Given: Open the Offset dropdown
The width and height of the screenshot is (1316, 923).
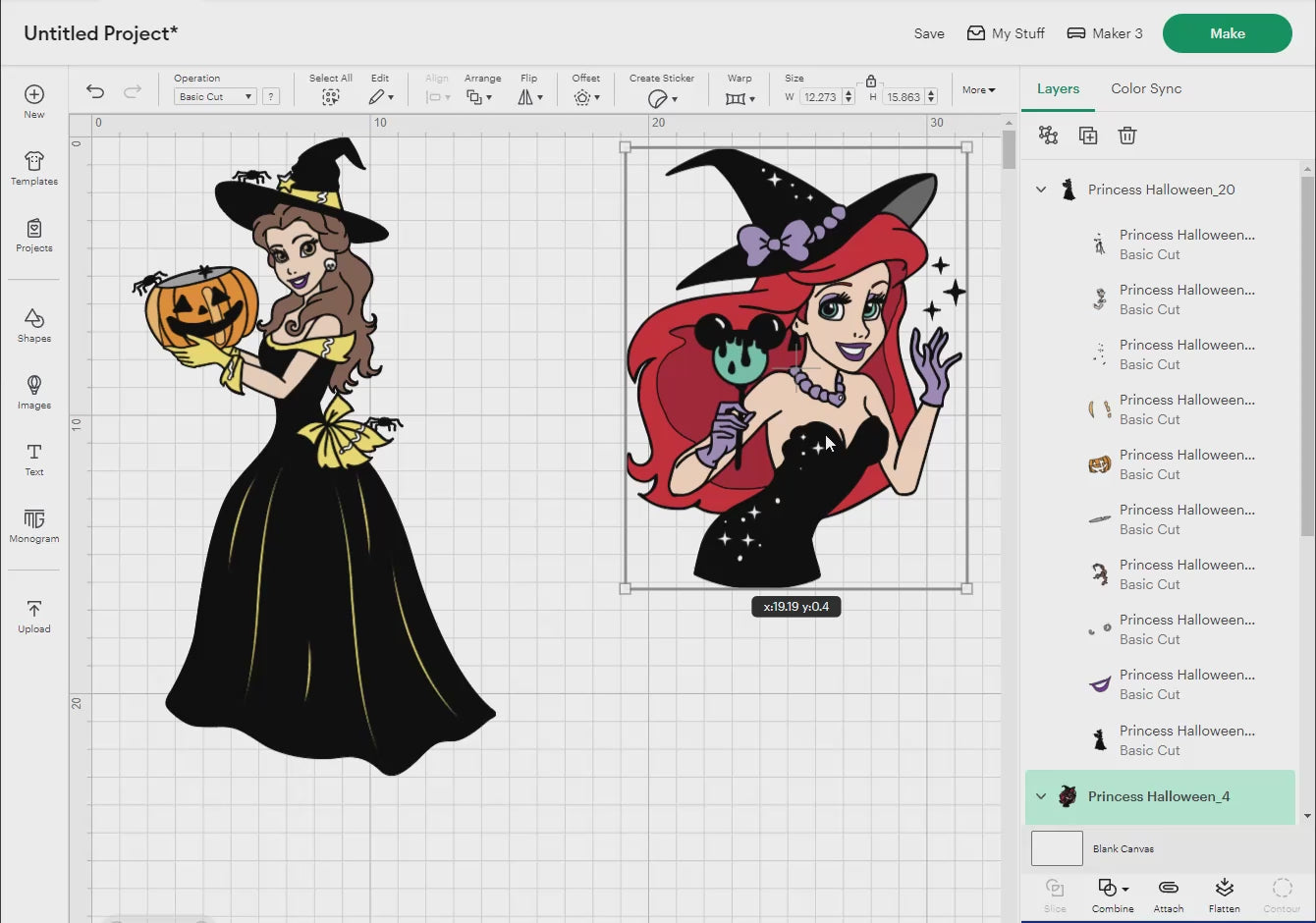Looking at the screenshot, I should point(586,97).
